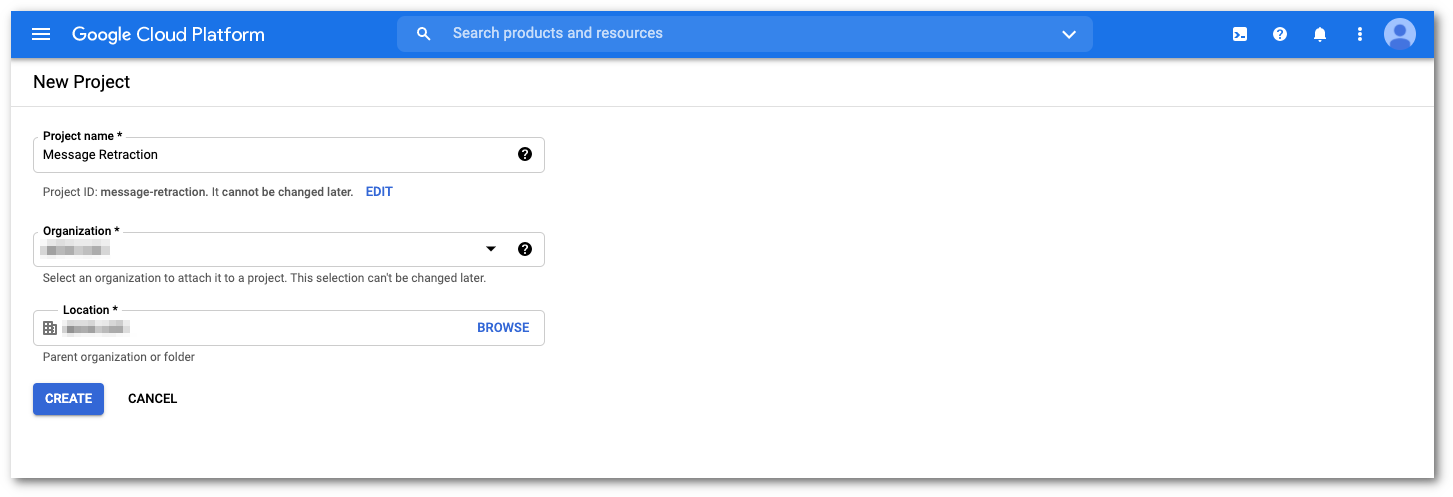
Task: Show help for Project name field
Action: point(525,155)
